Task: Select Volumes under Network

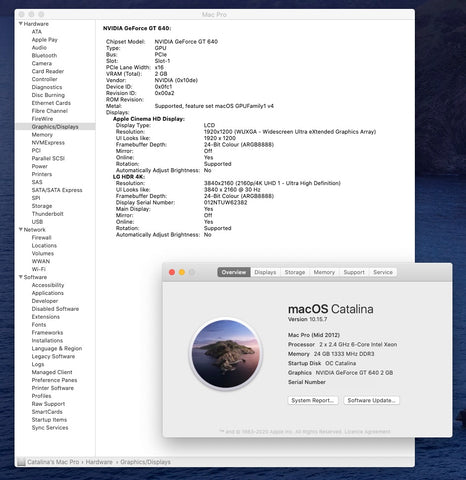Action: coord(43,253)
